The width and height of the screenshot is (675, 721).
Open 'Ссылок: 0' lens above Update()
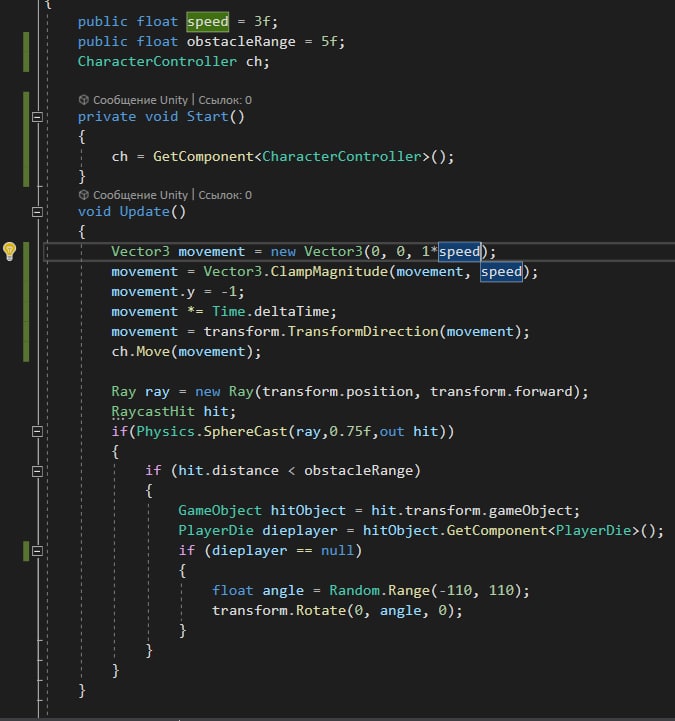[225, 195]
